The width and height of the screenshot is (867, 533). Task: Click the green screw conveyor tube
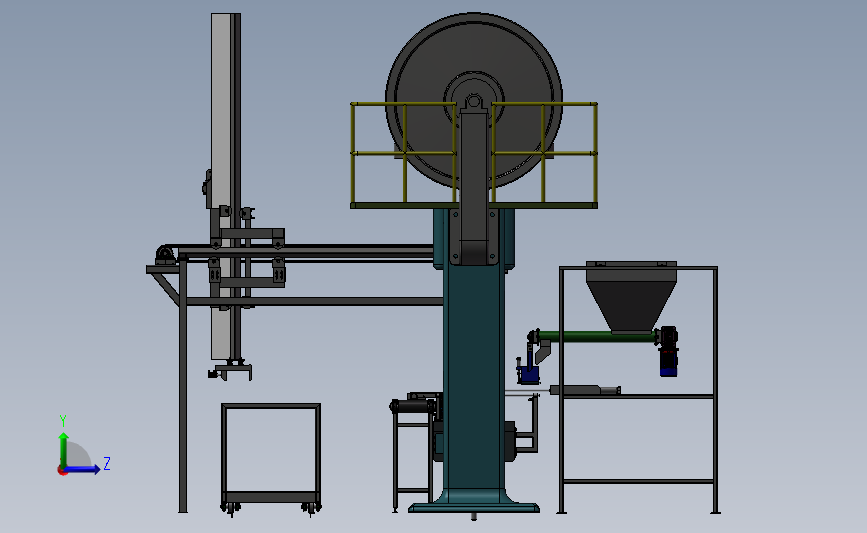pyautogui.click(x=596, y=336)
